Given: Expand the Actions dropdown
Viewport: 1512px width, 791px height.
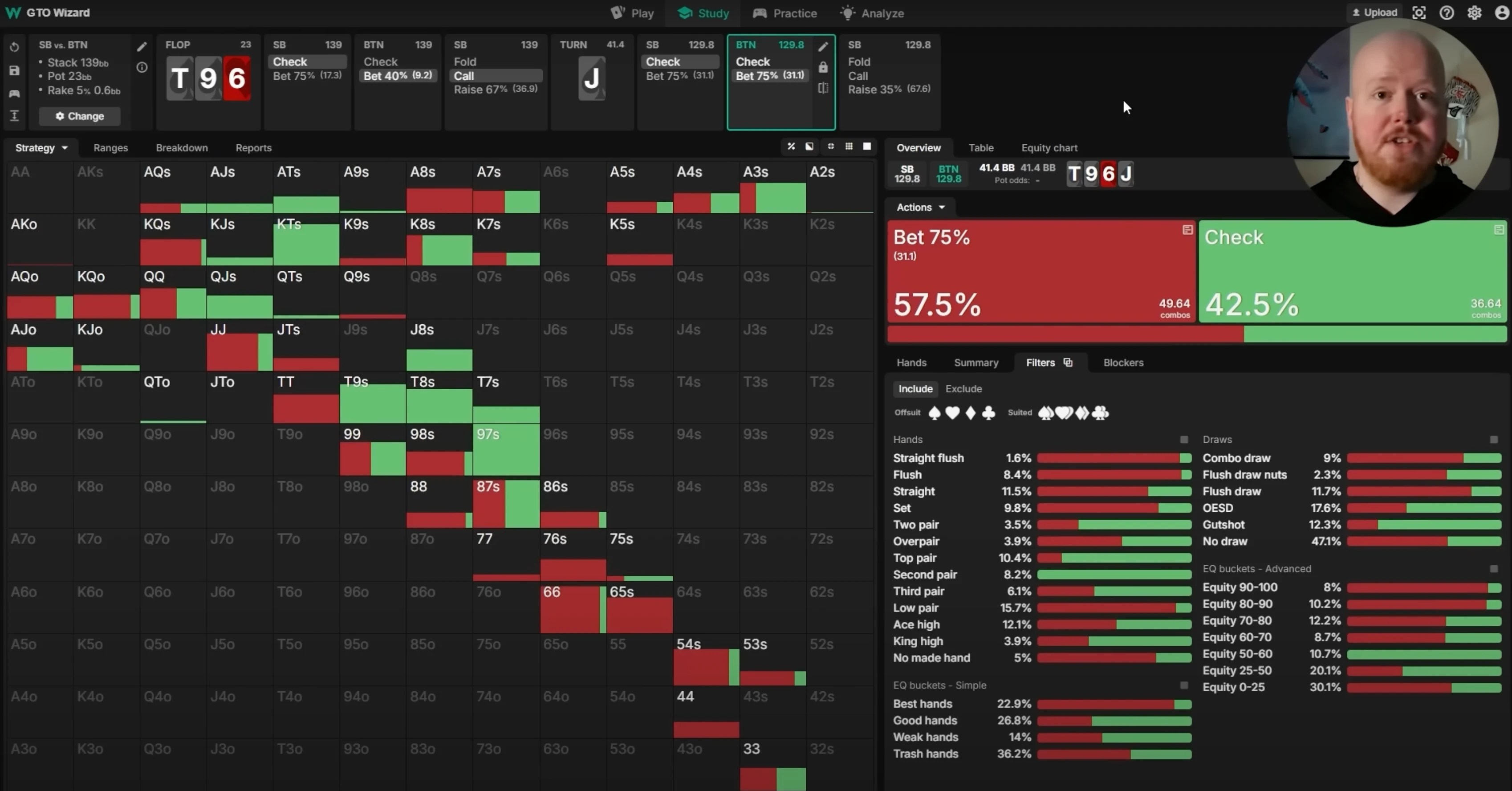Looking at the screenshot, I should [920, 207].
